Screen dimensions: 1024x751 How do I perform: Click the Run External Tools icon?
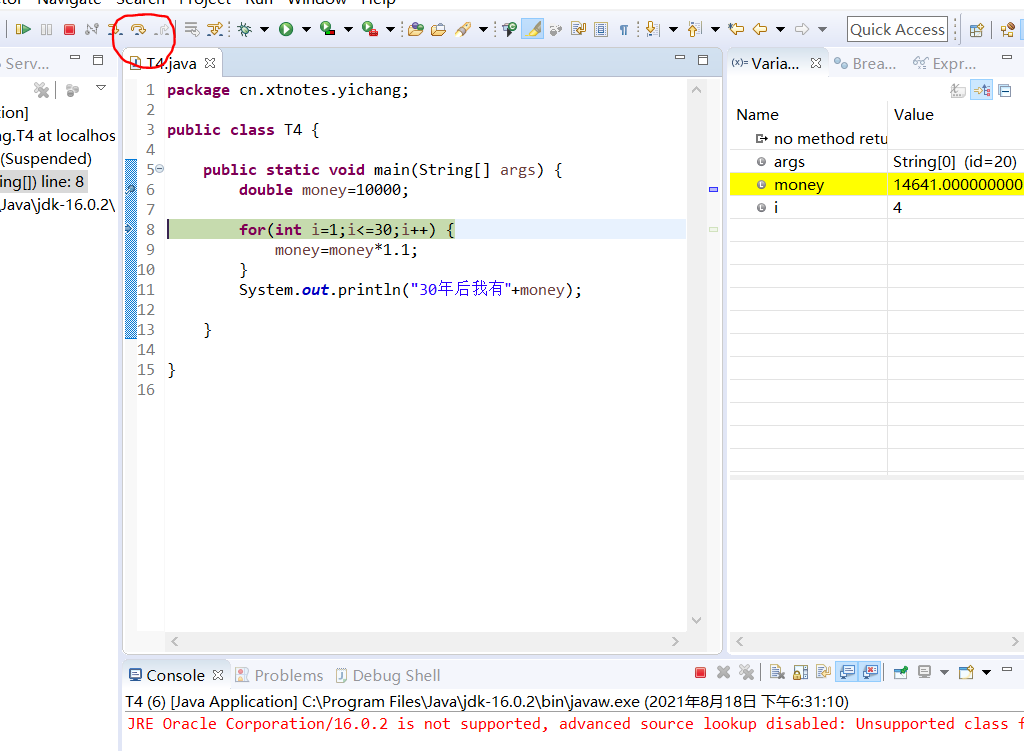[x=370, y=29]
